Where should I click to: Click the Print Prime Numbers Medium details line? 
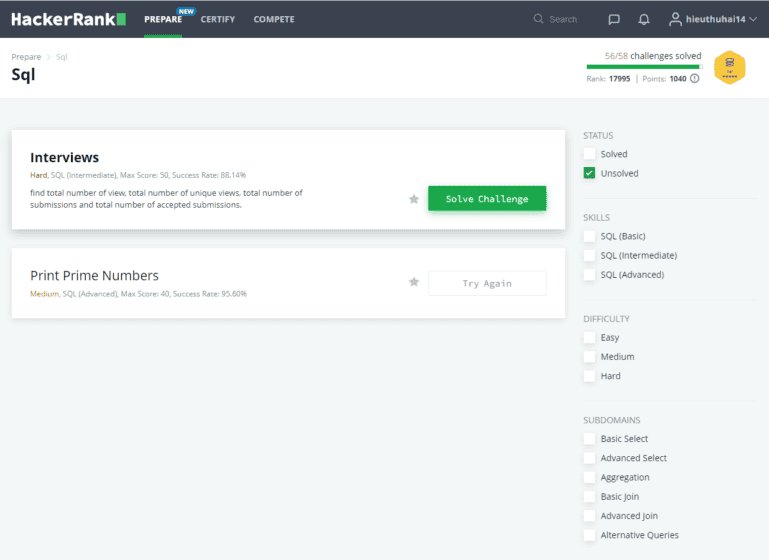pos(138,294)
